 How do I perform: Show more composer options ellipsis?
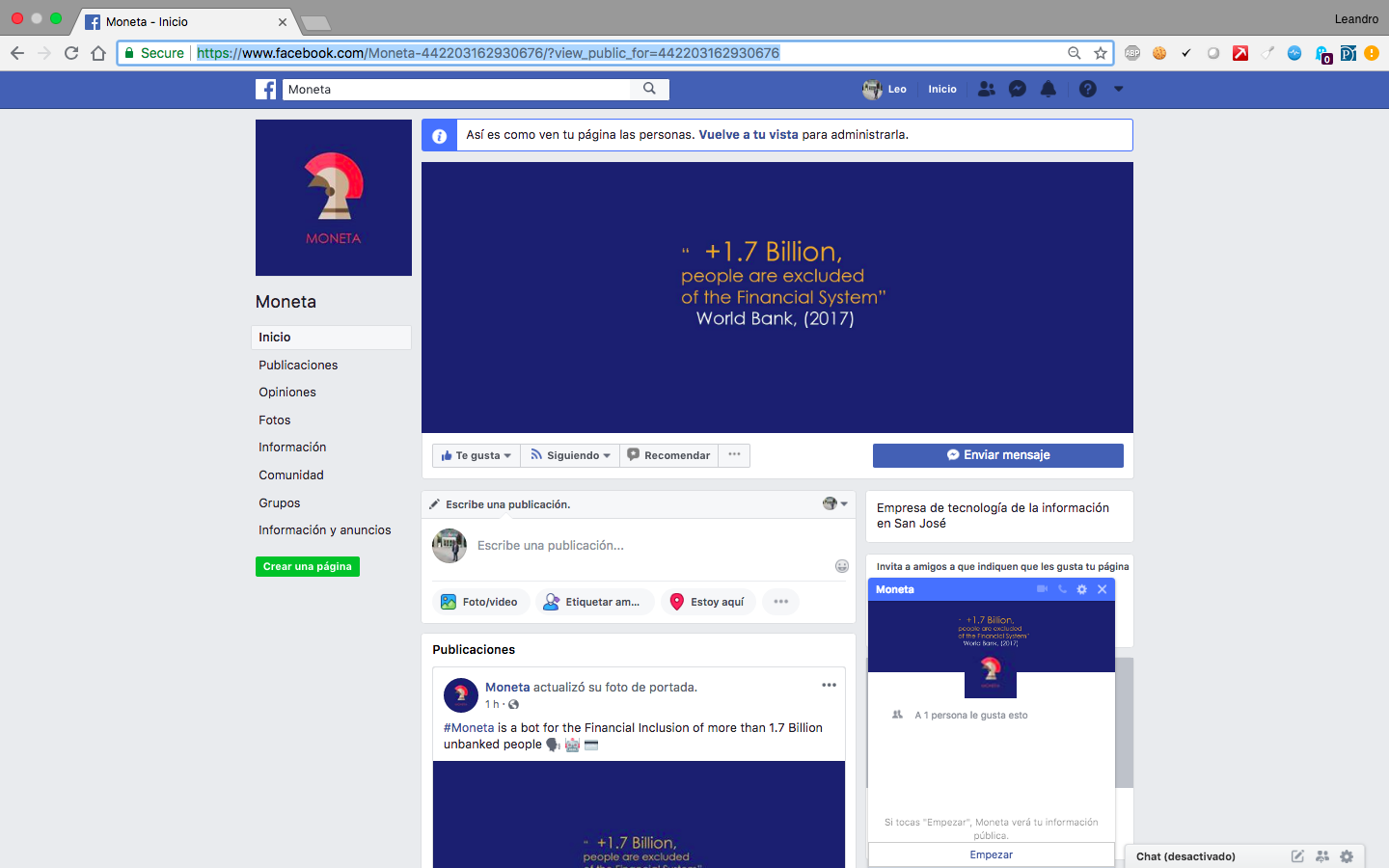tap(781, 602)
